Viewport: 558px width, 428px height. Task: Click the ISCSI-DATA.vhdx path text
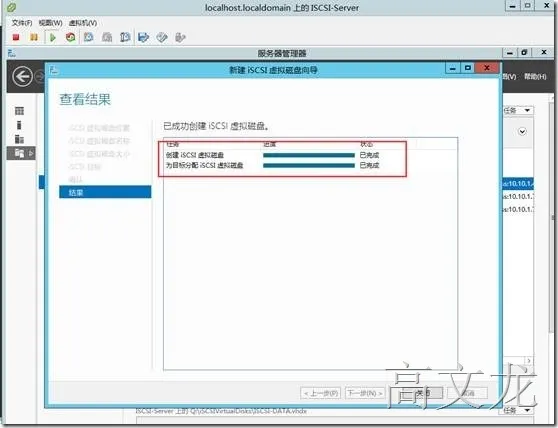221,411
